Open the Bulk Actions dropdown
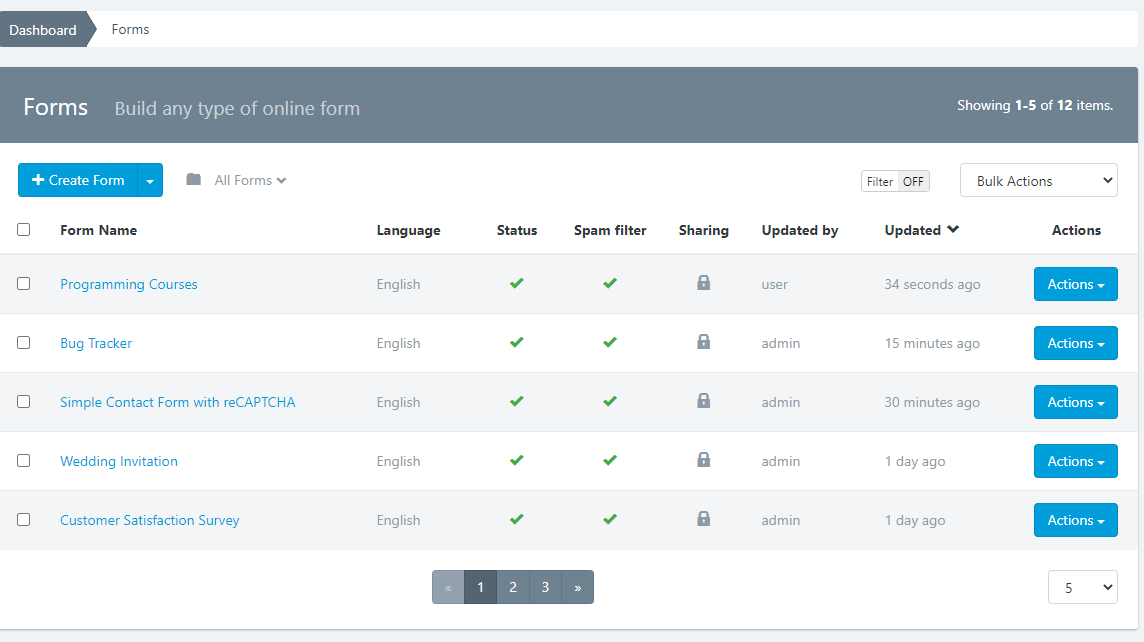Screen dimensions: 1144x642 (1038, 181)
